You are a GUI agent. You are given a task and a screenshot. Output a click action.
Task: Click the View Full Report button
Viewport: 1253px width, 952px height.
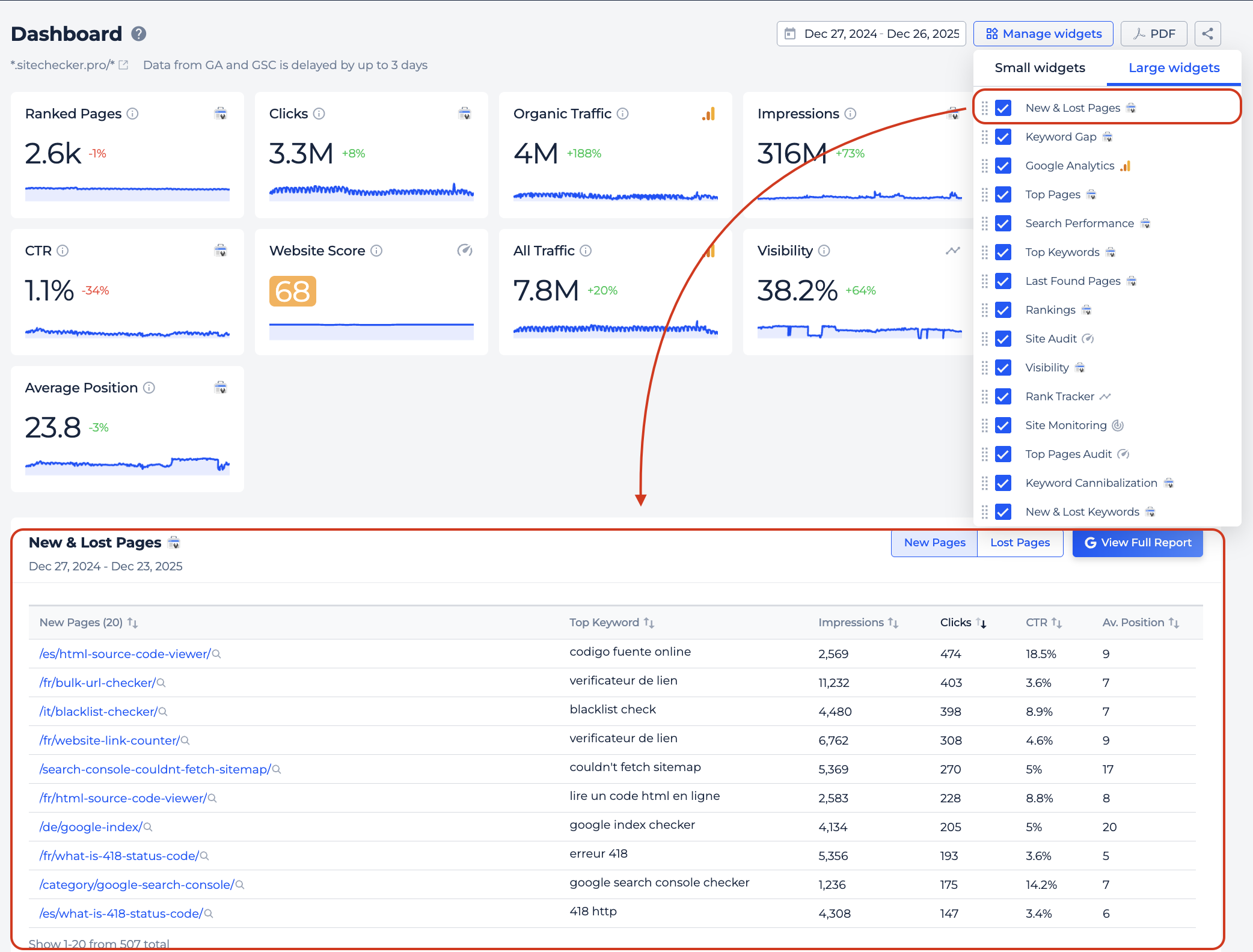[x=1138, y=543]
